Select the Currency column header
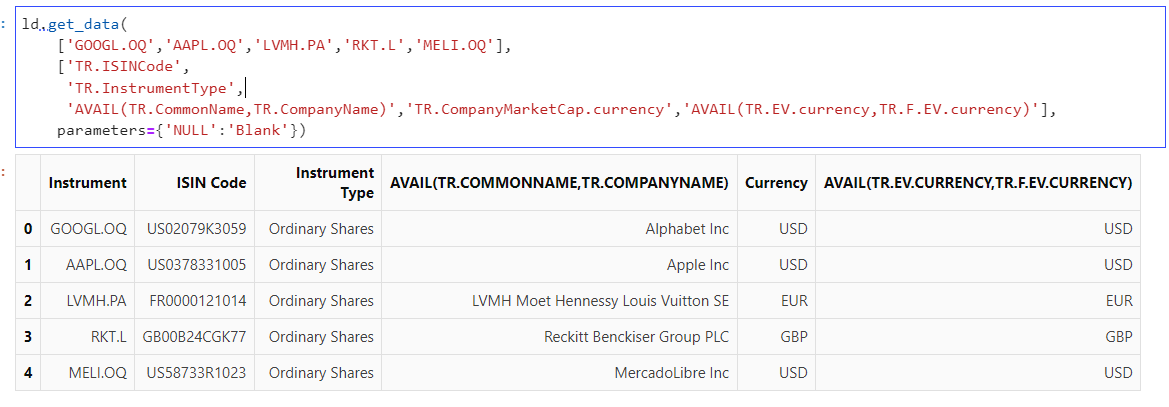Image resolution: width=1169 pixels, height=407 pixels. [776, 182]
